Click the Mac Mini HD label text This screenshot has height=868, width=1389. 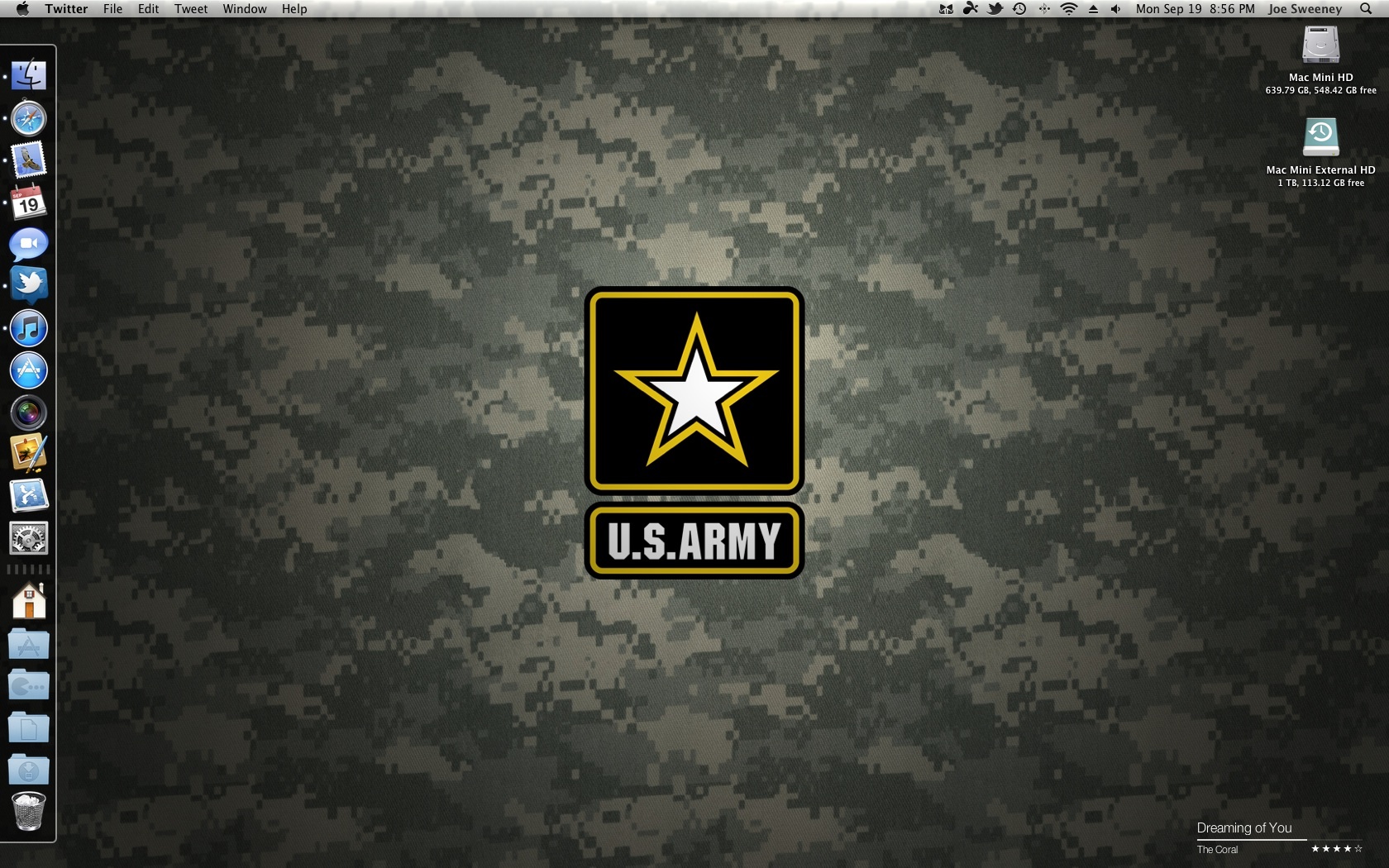click(x=1320, y=77)
